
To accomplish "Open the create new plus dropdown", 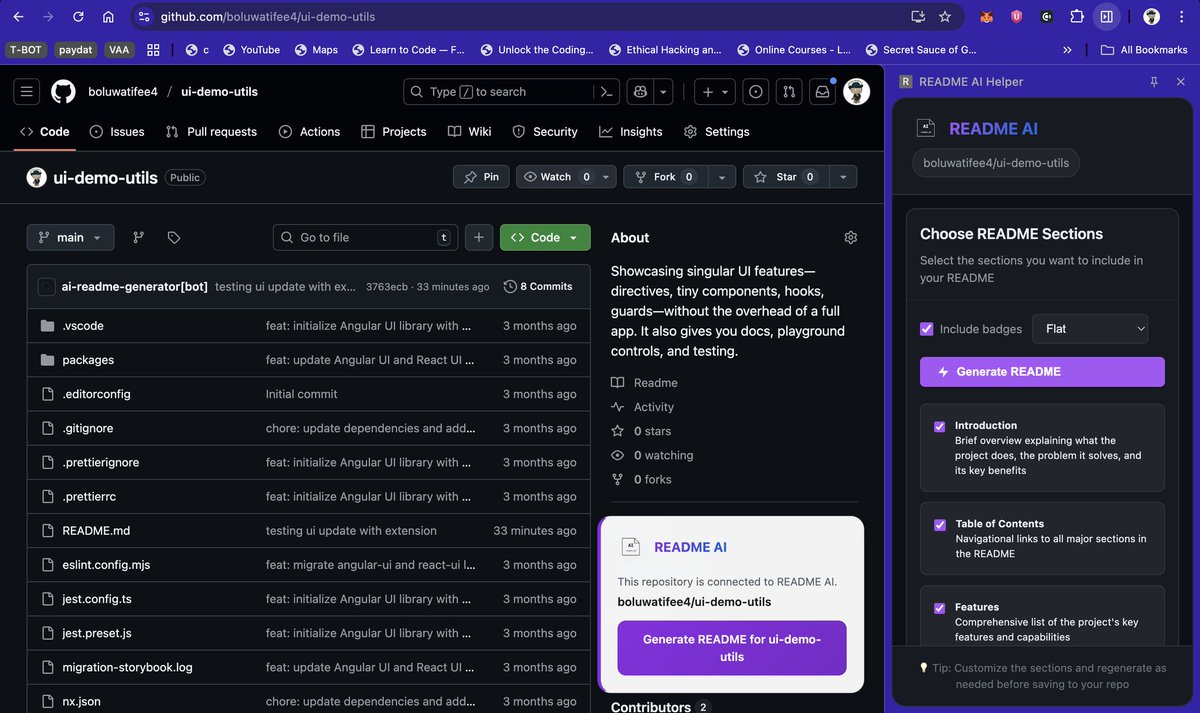I will 716,91.
